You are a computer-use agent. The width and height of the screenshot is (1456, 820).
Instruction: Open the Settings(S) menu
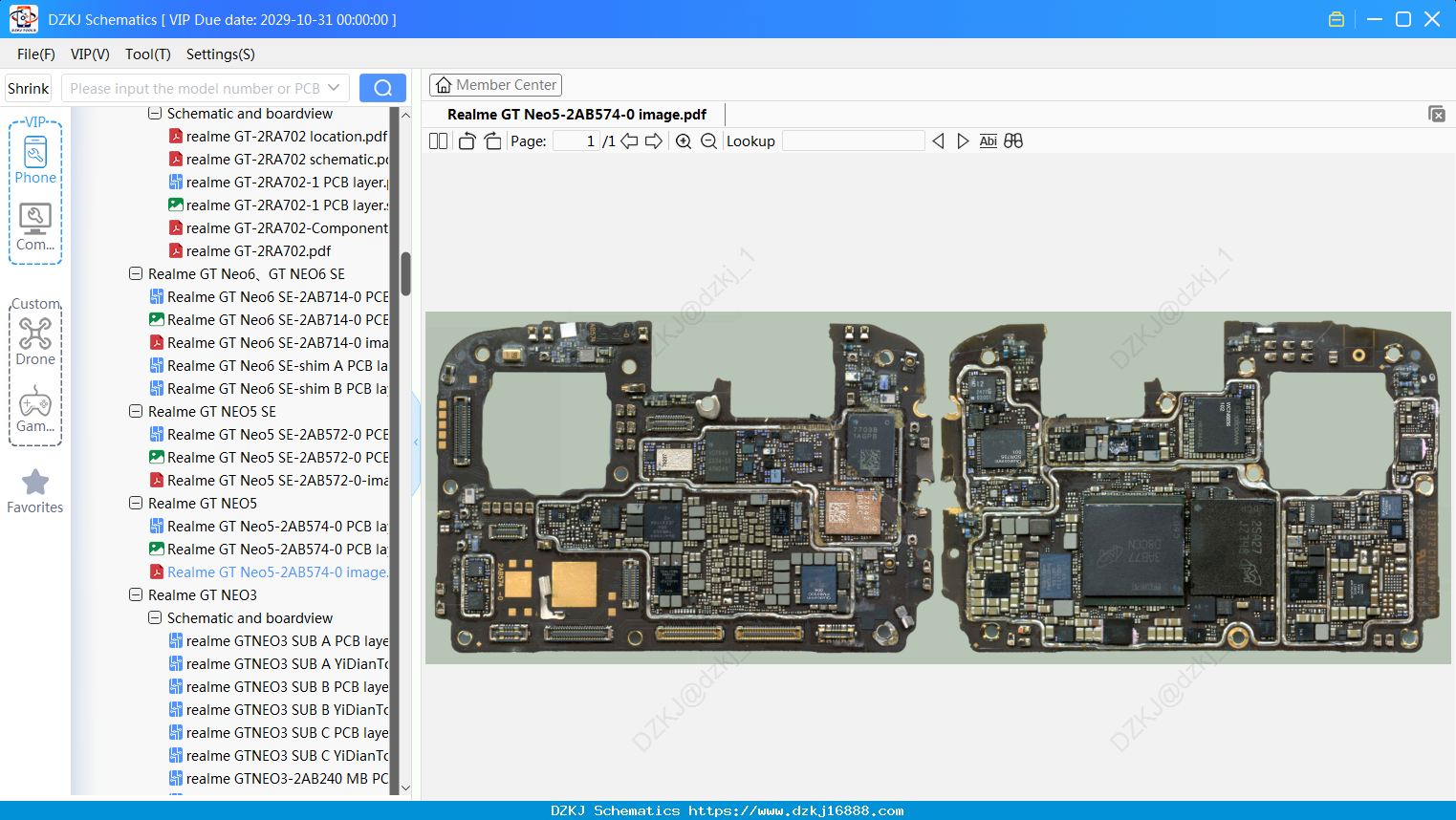pyautogui.click(x=221, y=54)
